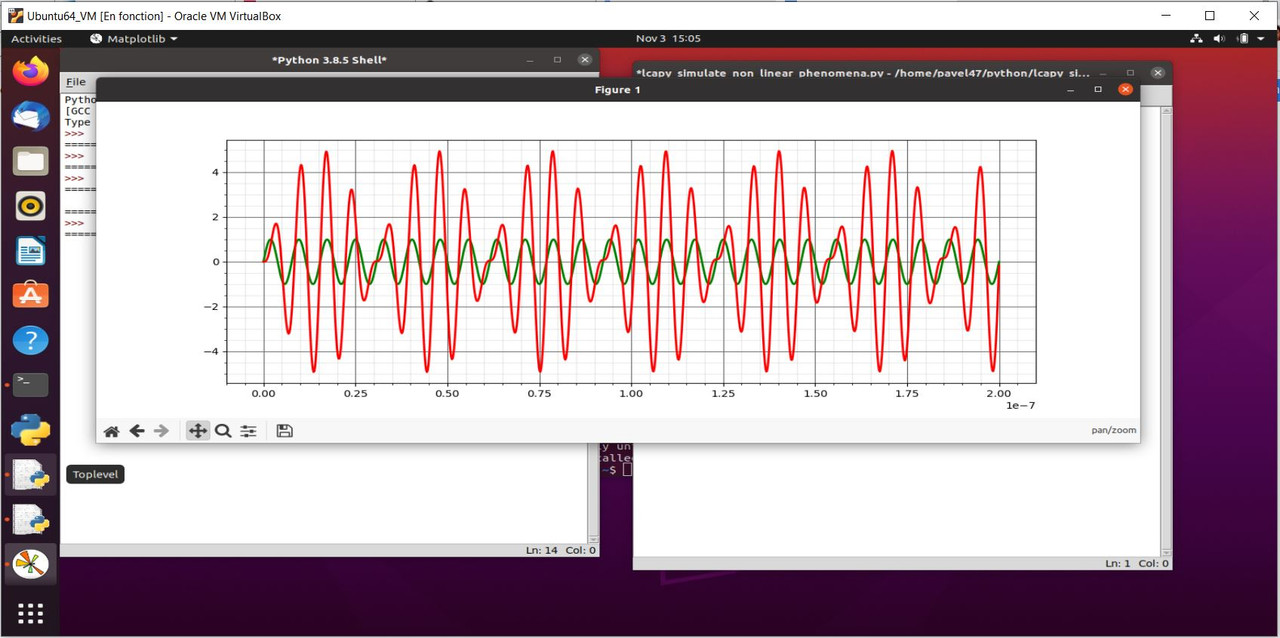1280x638 pixels.
Task: Click the Python logo dock icon
Action: pyautogui.click(x=30, y=430)
